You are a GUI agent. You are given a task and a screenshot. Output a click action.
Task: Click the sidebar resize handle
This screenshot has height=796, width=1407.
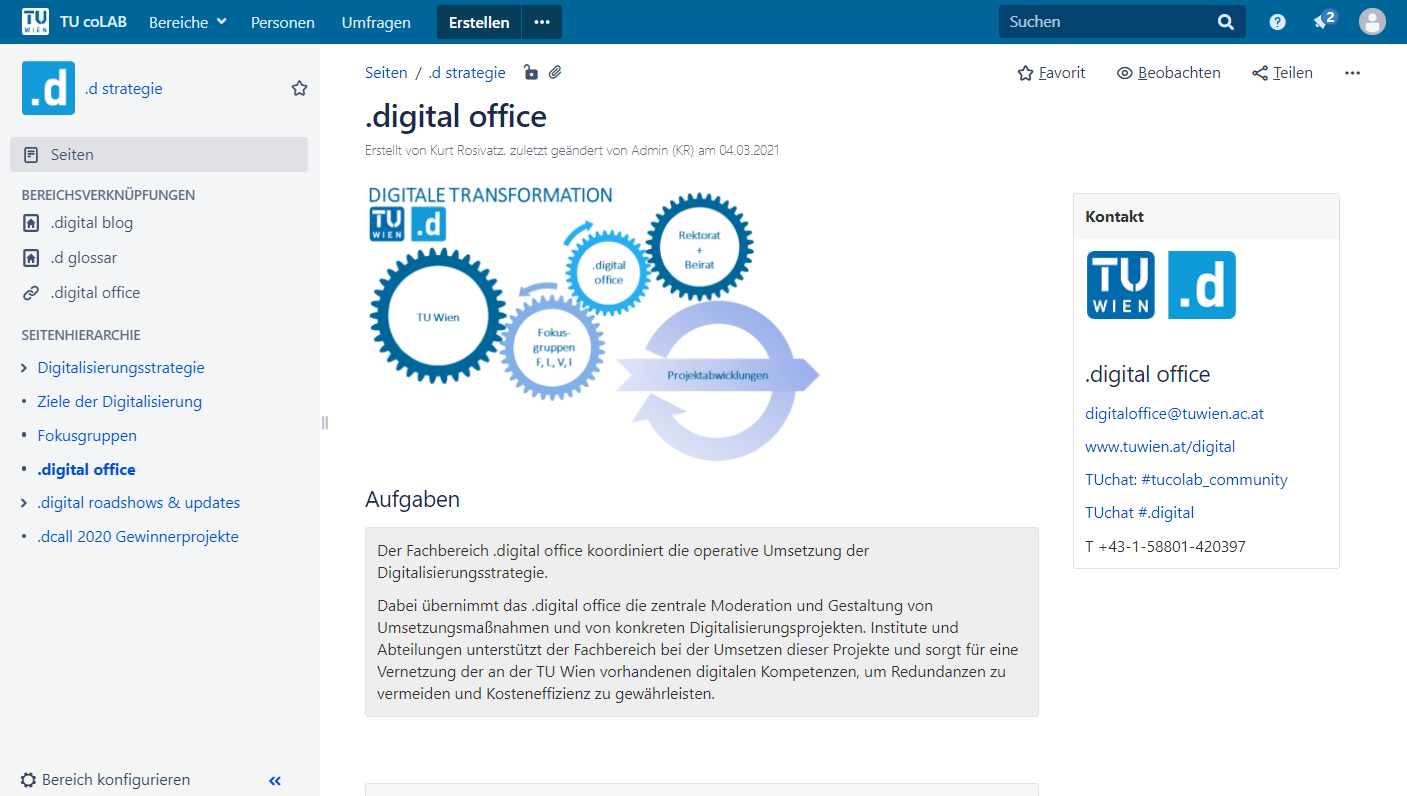coord(324,423)
